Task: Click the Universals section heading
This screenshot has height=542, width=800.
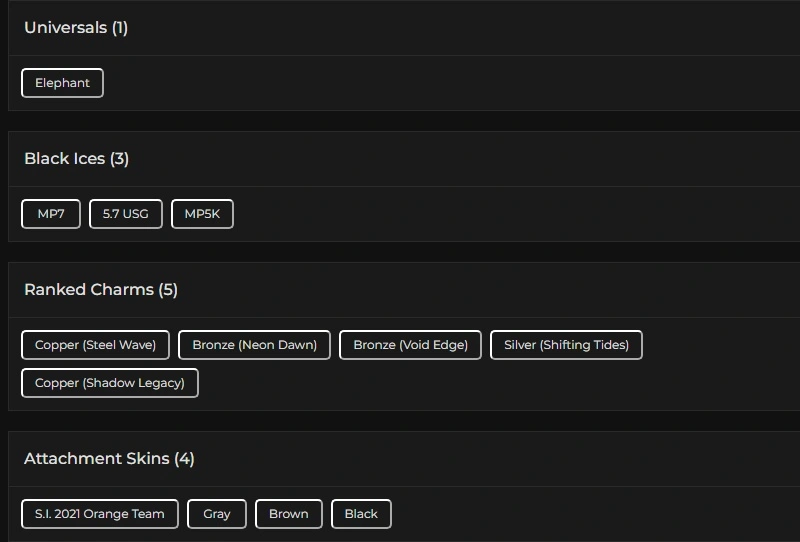Action: point(65,28)
